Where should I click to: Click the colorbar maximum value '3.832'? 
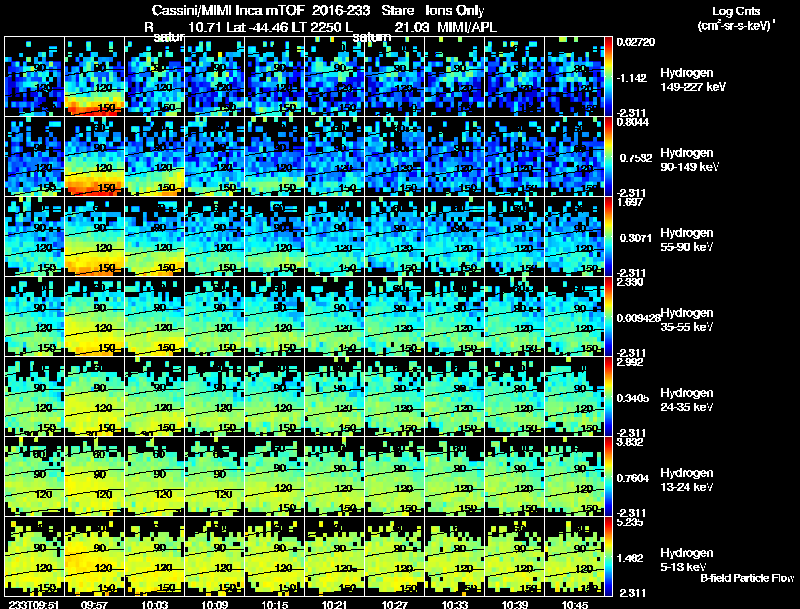[x=630, y=442]
